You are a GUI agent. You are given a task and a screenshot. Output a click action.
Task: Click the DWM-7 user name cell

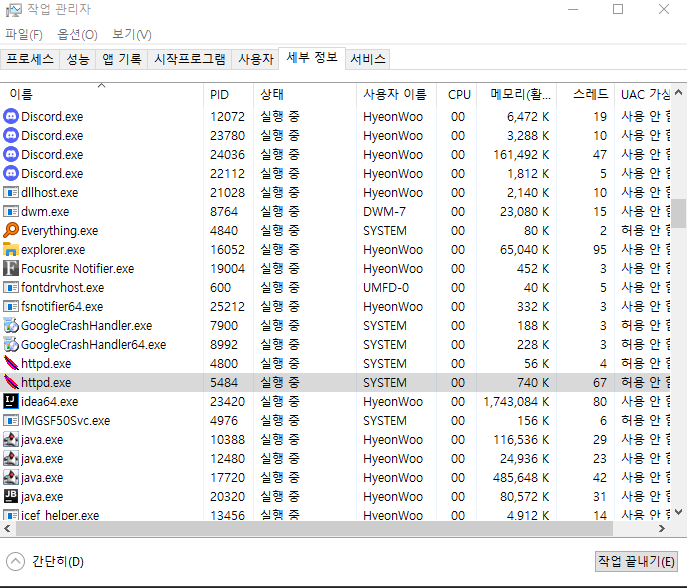(384, 211)
